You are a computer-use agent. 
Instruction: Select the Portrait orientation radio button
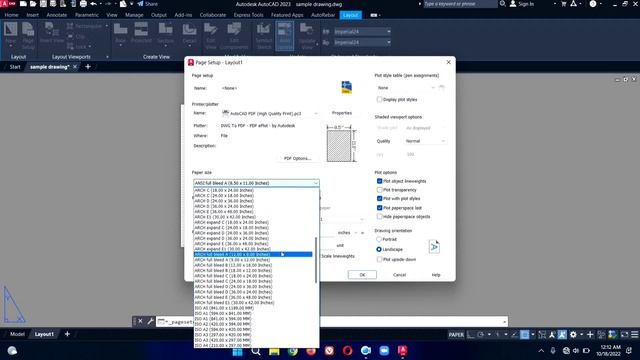point(379,239)
